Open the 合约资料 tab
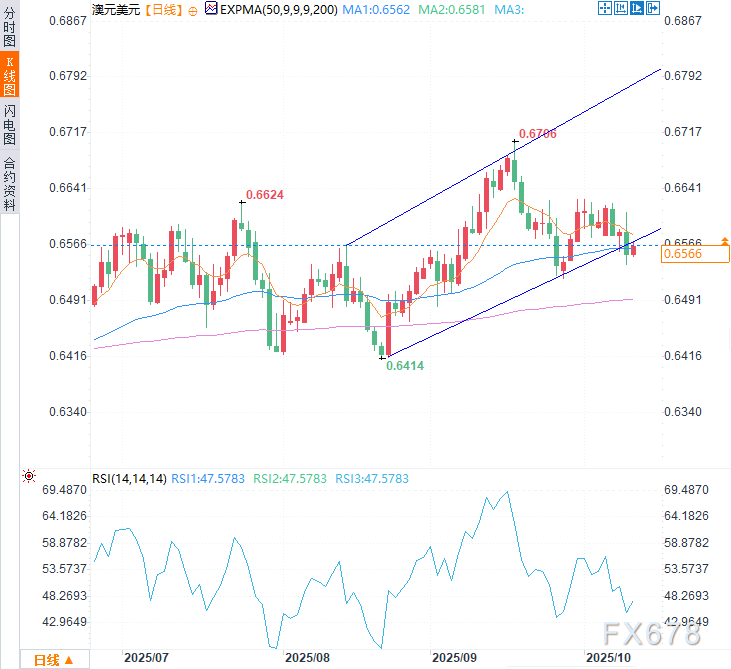This screenshot has height=669, width=731. pyautogui.click(x=9, y=183)
